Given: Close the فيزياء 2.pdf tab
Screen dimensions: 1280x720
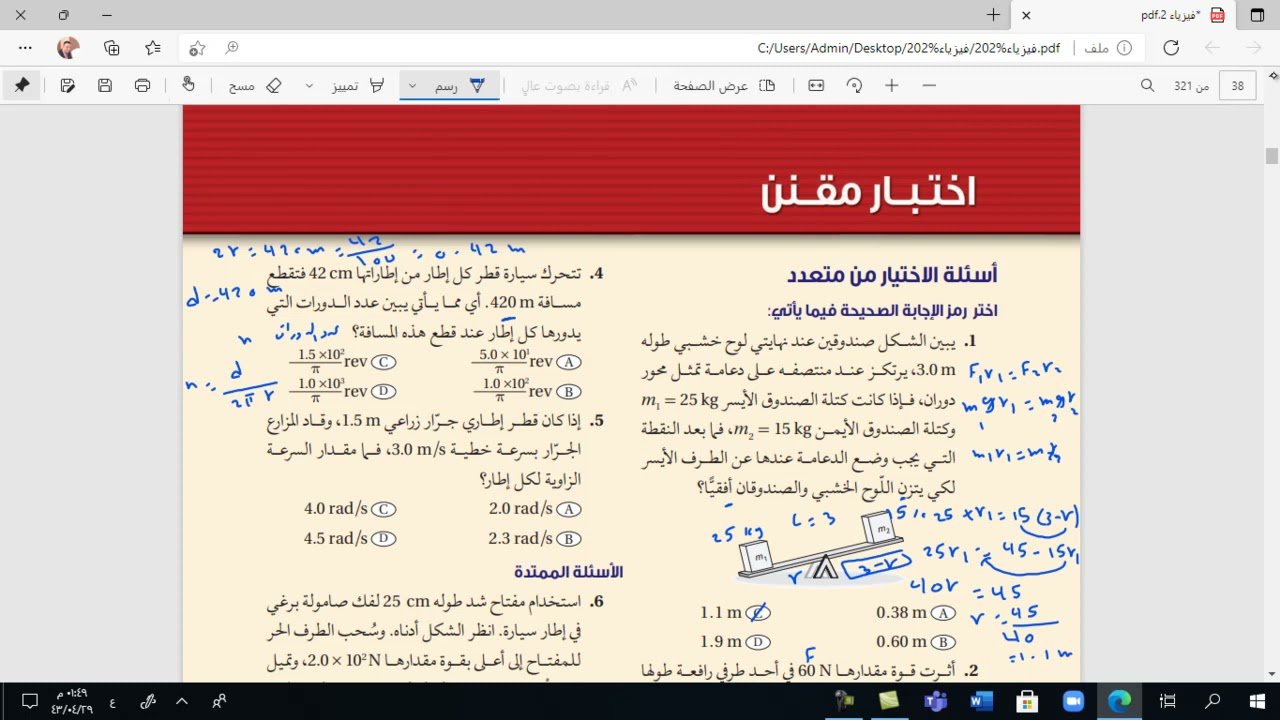Looking at the screenshot, I should (1026, 15).
